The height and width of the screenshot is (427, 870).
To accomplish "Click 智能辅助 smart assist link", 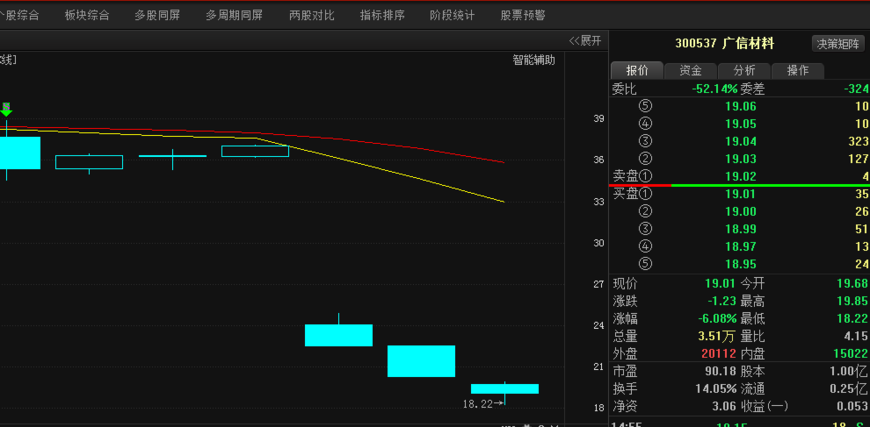I will 533,59.
